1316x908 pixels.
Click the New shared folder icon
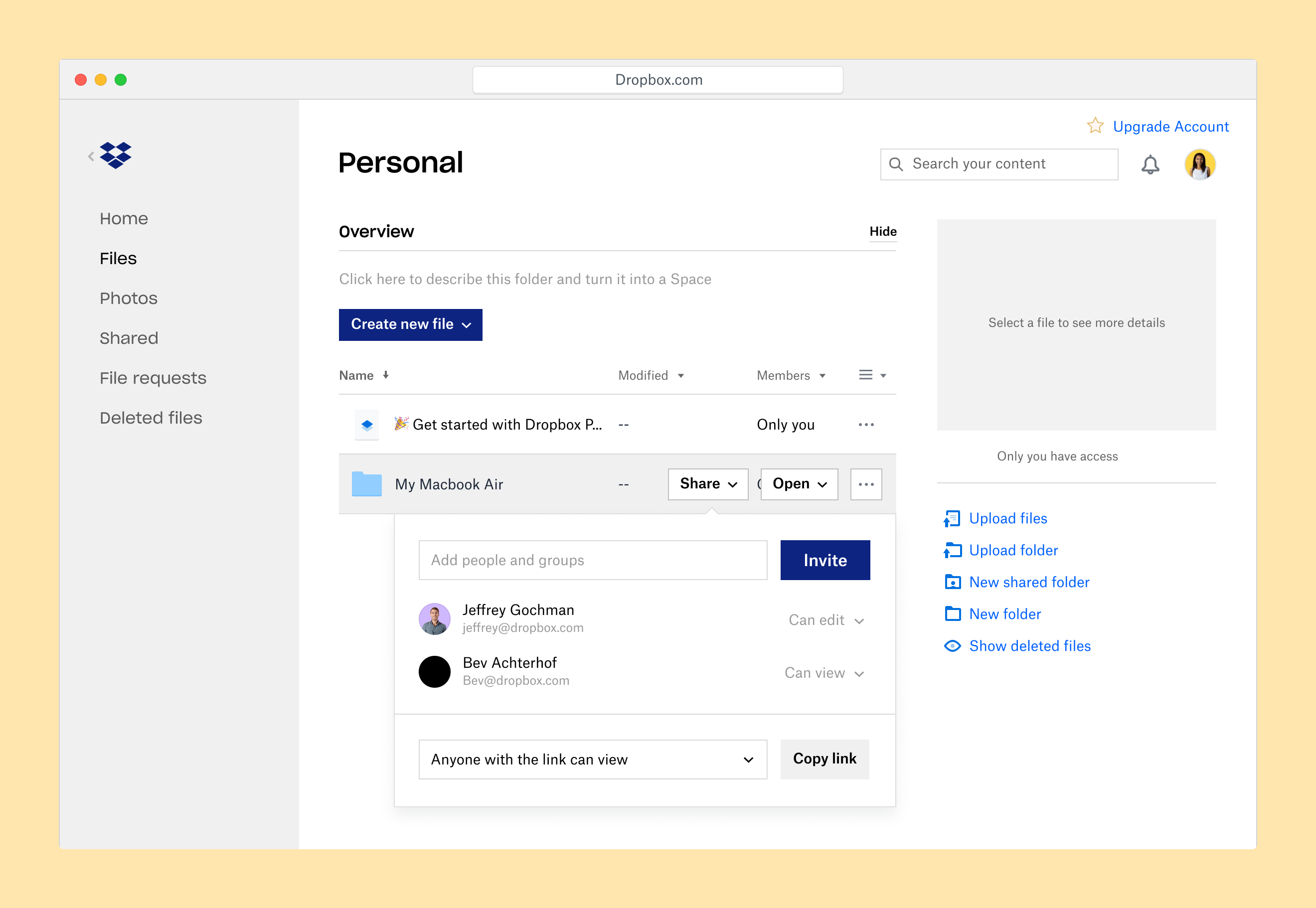952,582
